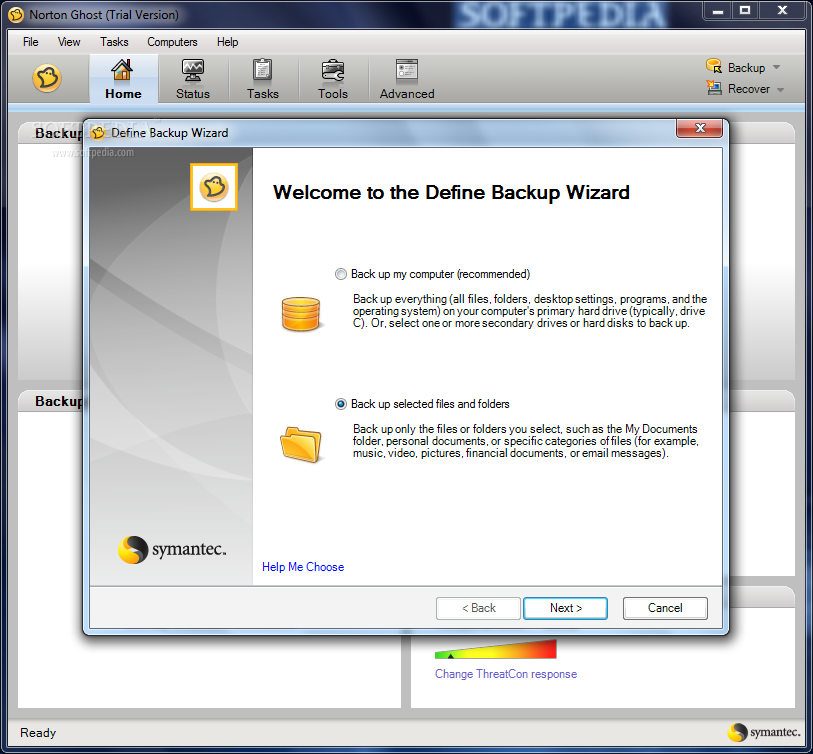The image size is (813, 754).
Task: Click the Home house icon in toolbar
Action: 122,70
